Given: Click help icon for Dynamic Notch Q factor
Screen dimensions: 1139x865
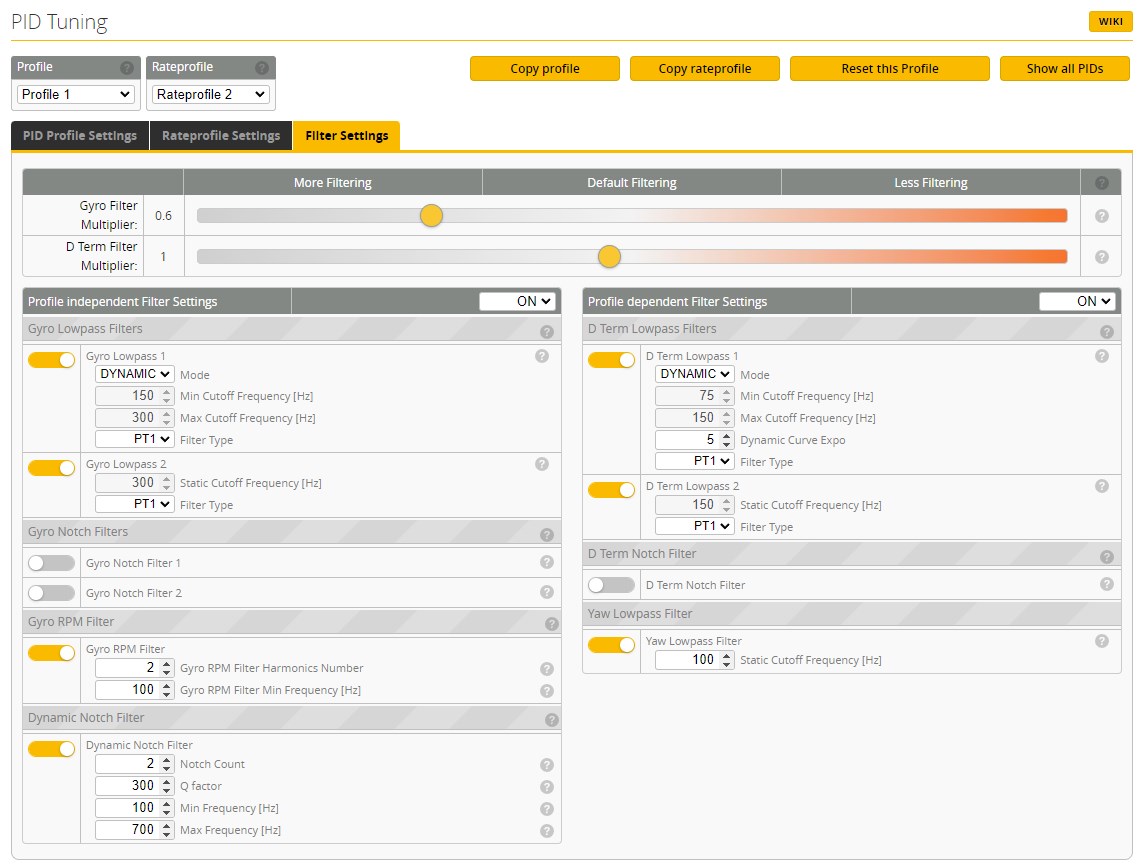Looking at the screenshot, I should click(x=547, y=787).
